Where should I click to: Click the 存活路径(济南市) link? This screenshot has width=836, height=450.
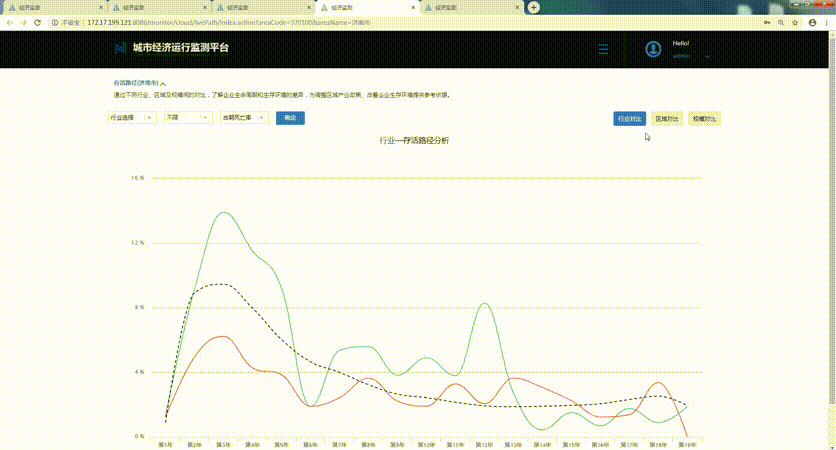tap(136, 83)
